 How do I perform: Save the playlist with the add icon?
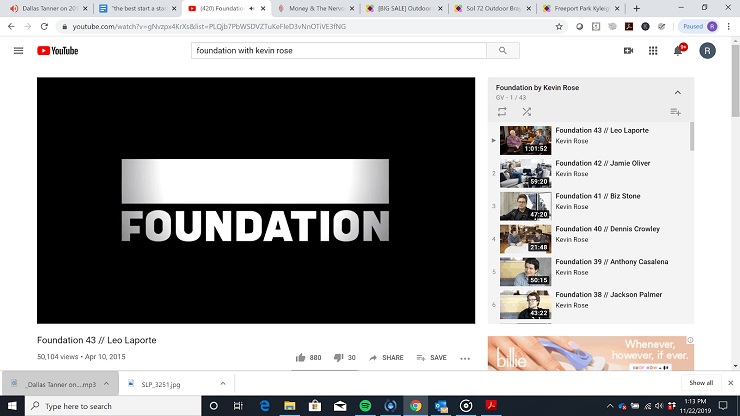point(675,112)
